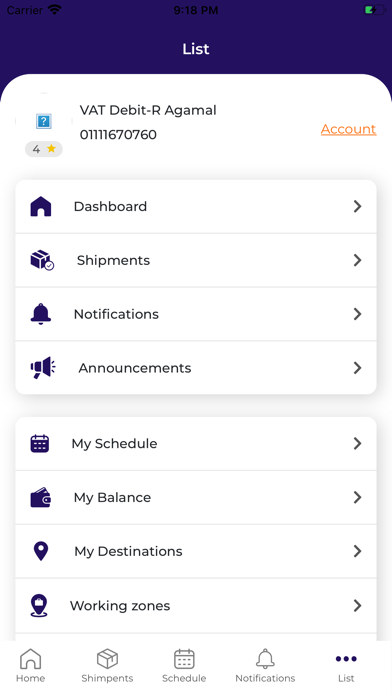Open the orange Account link

(x=348, y=129)
